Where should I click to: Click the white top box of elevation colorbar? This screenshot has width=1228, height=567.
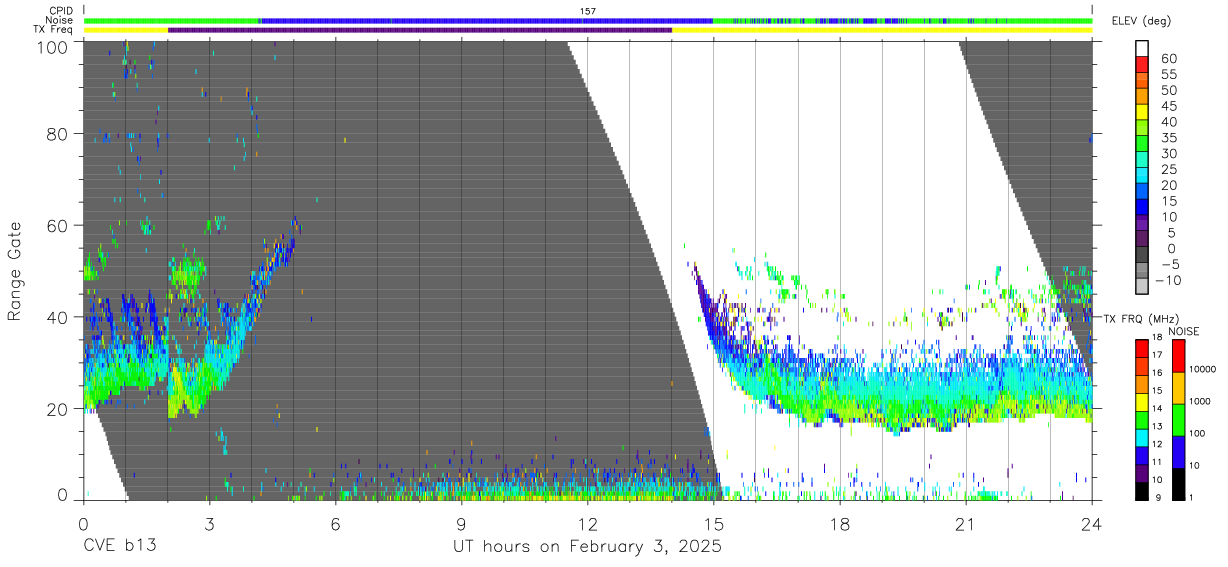(x=1142, y=48)
